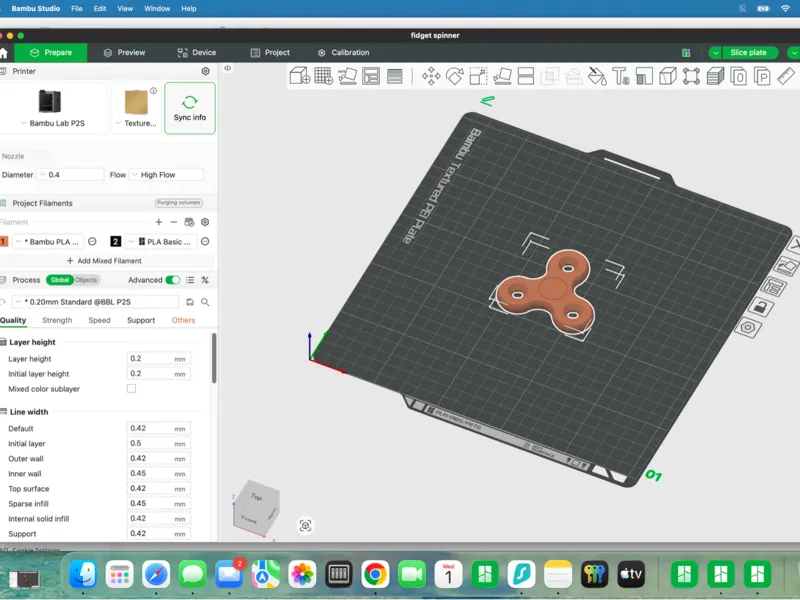800x600 pixels.
Task: Open the variable layer height tool
Action: [394, 76]
